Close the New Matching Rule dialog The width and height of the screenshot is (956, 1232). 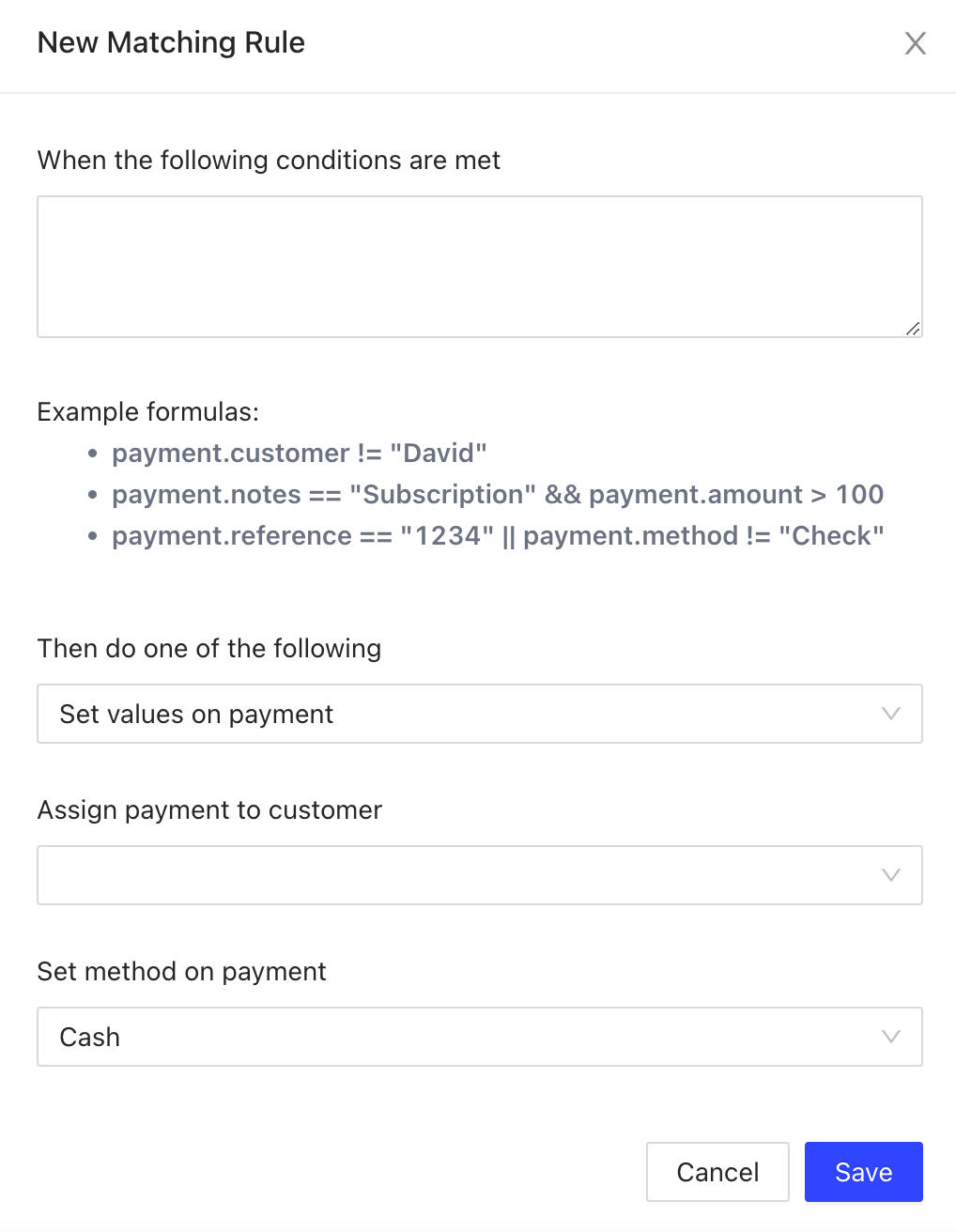click(x=915, y=43)
